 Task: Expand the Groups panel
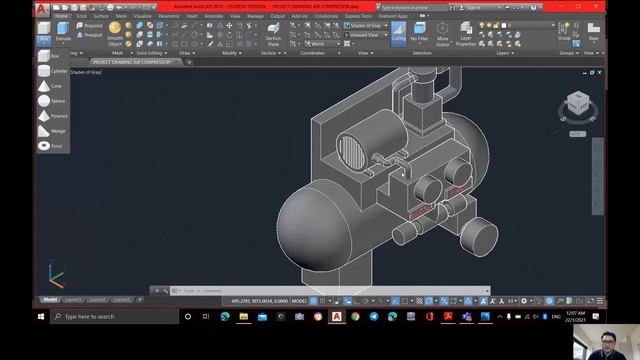[568, 53]
